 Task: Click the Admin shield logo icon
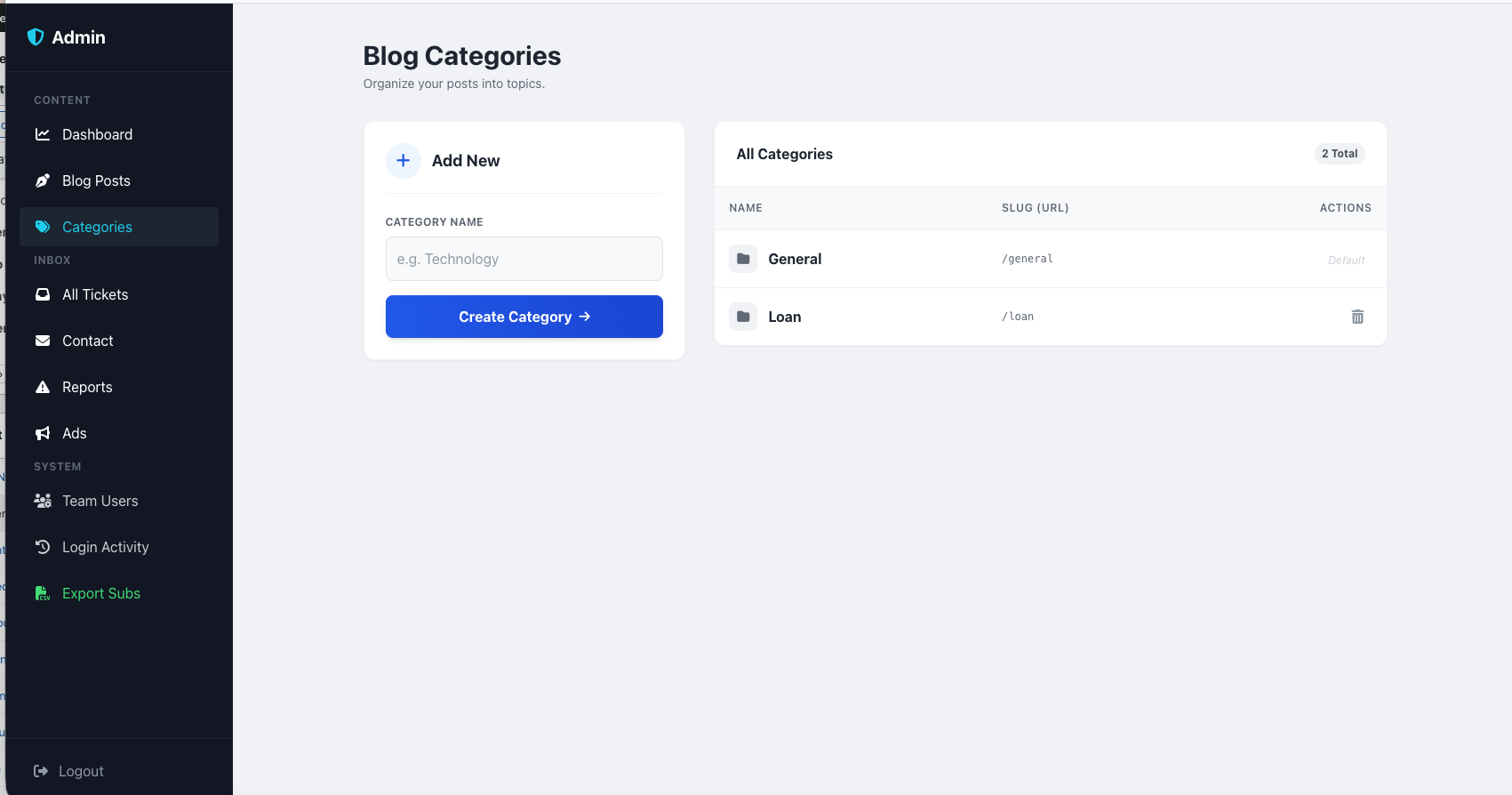point(36,36)
